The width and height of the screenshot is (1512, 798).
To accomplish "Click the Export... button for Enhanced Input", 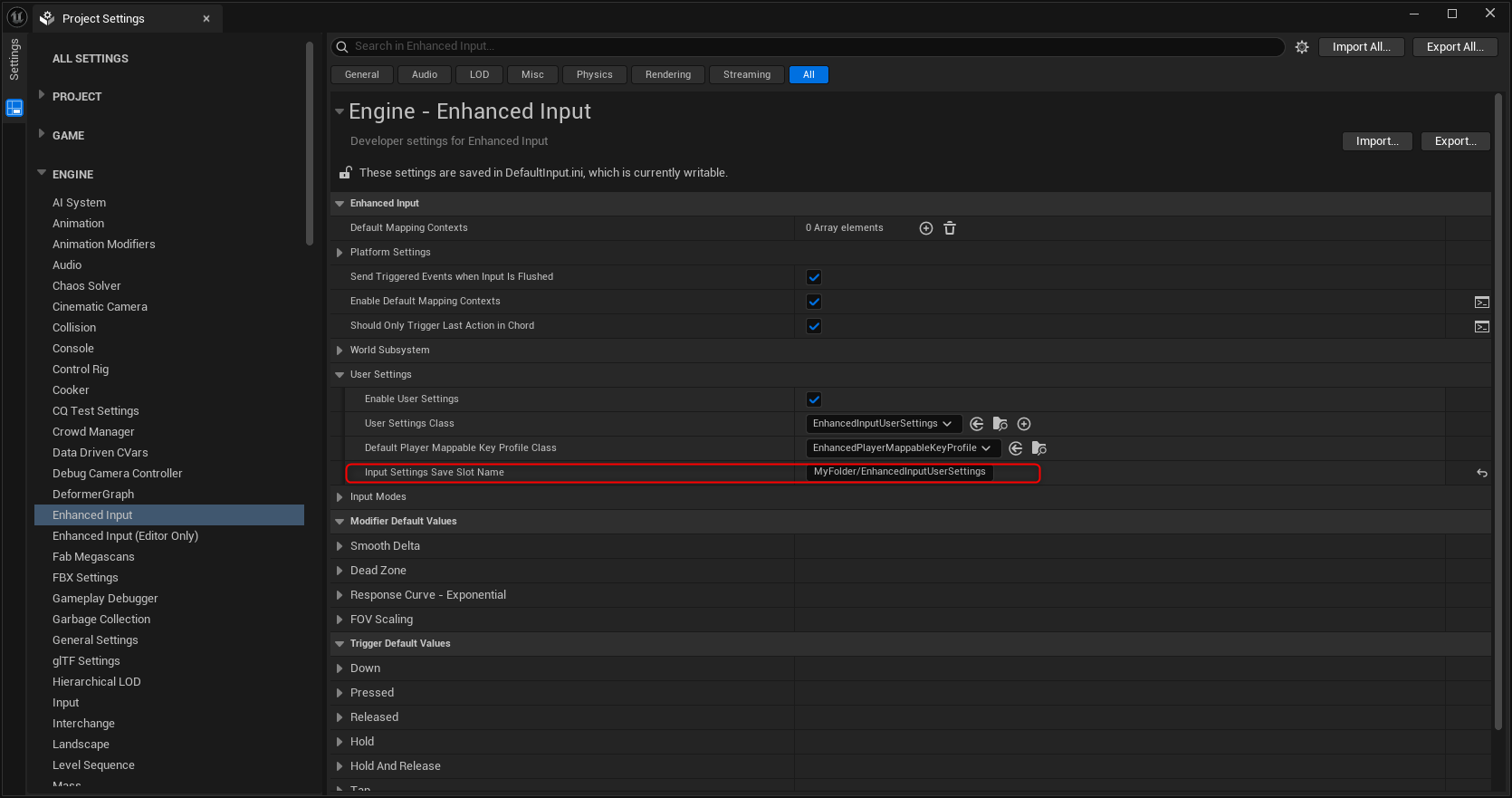I will click(x=1456, y=141).
